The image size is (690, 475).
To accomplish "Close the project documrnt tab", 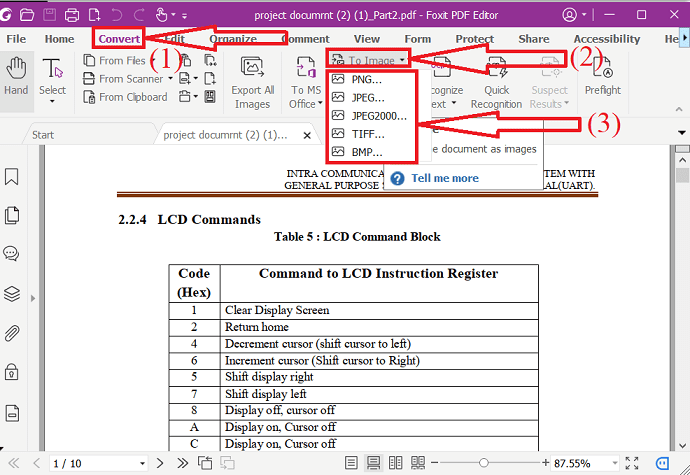I will [307, 135].
